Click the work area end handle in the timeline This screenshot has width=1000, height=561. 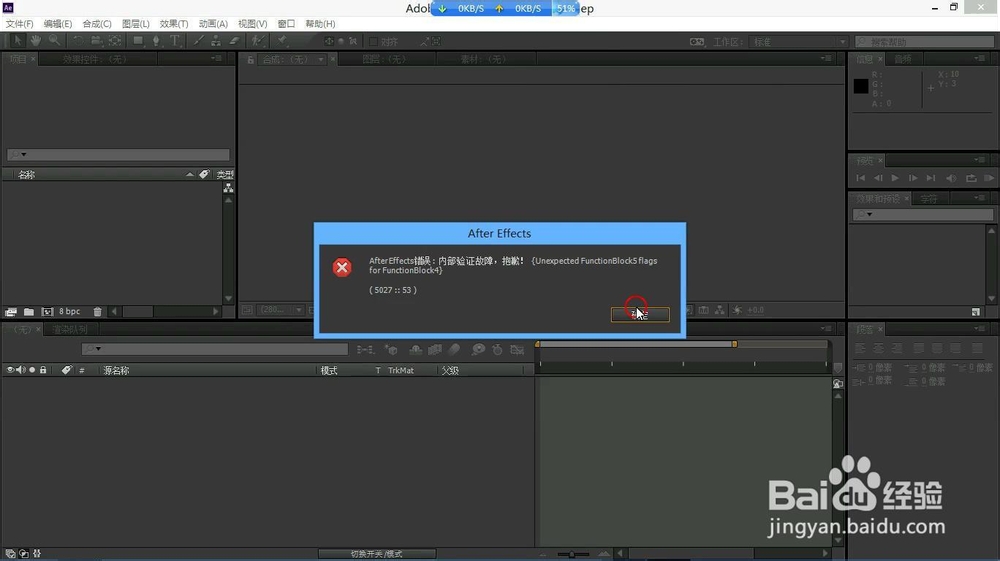point(735,344)
